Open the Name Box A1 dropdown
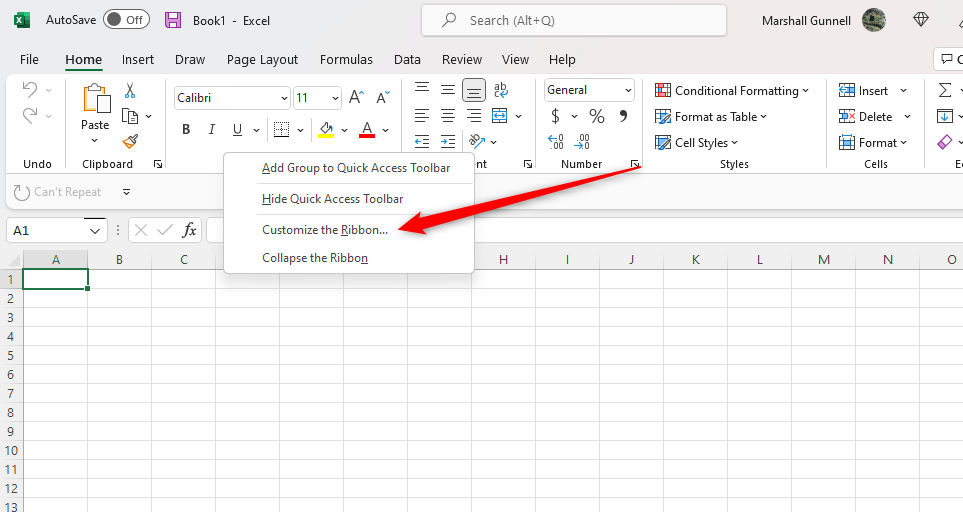 pos(95,231)
